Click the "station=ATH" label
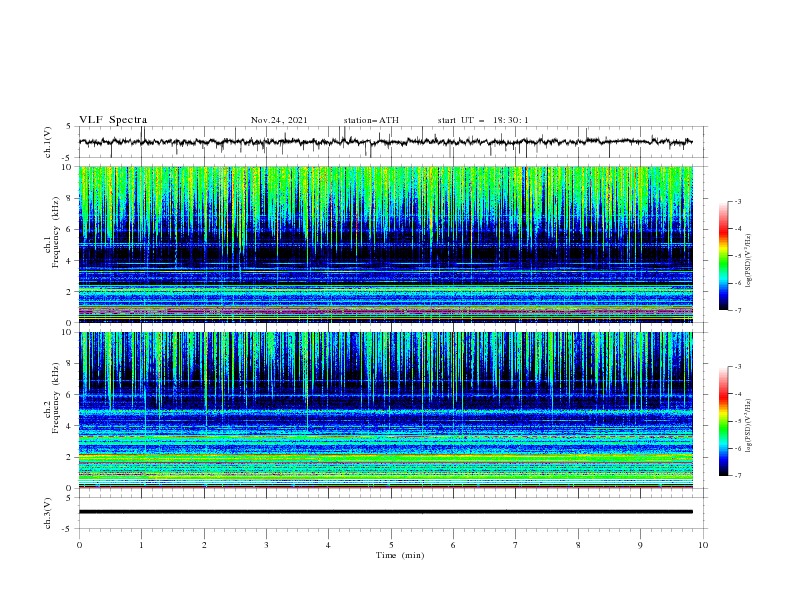 [x=371, y=120]
